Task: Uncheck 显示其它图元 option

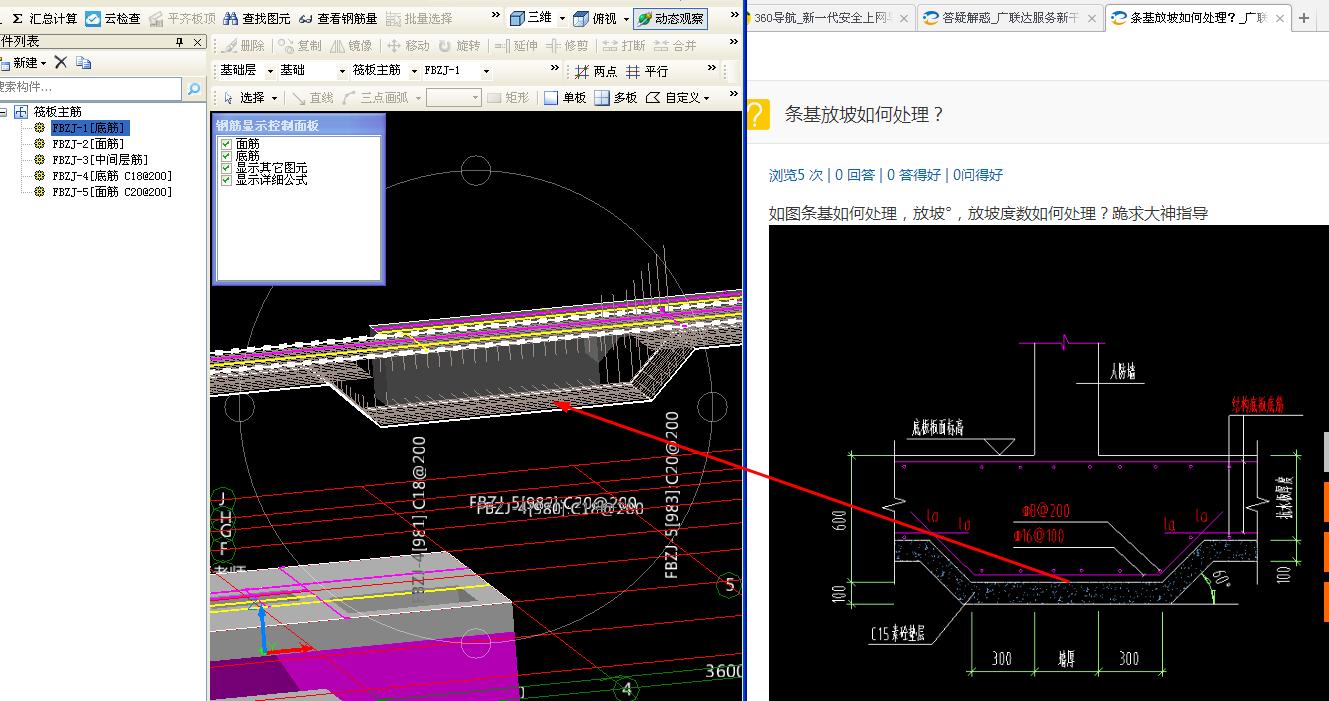Action: [x=226, y=169]
